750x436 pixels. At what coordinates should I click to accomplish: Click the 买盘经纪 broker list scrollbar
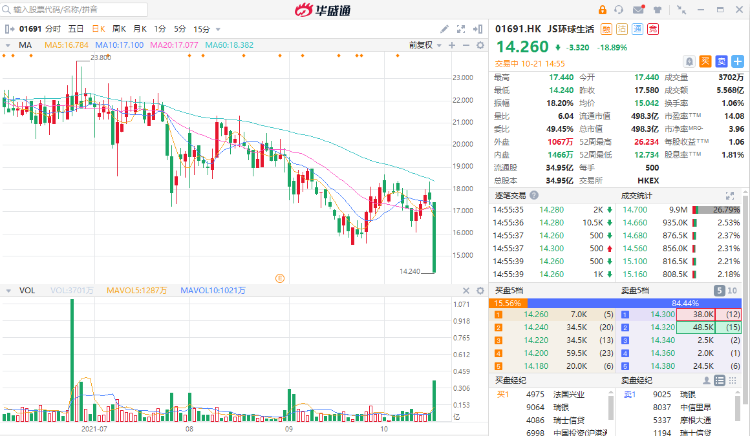coord(611,409)
